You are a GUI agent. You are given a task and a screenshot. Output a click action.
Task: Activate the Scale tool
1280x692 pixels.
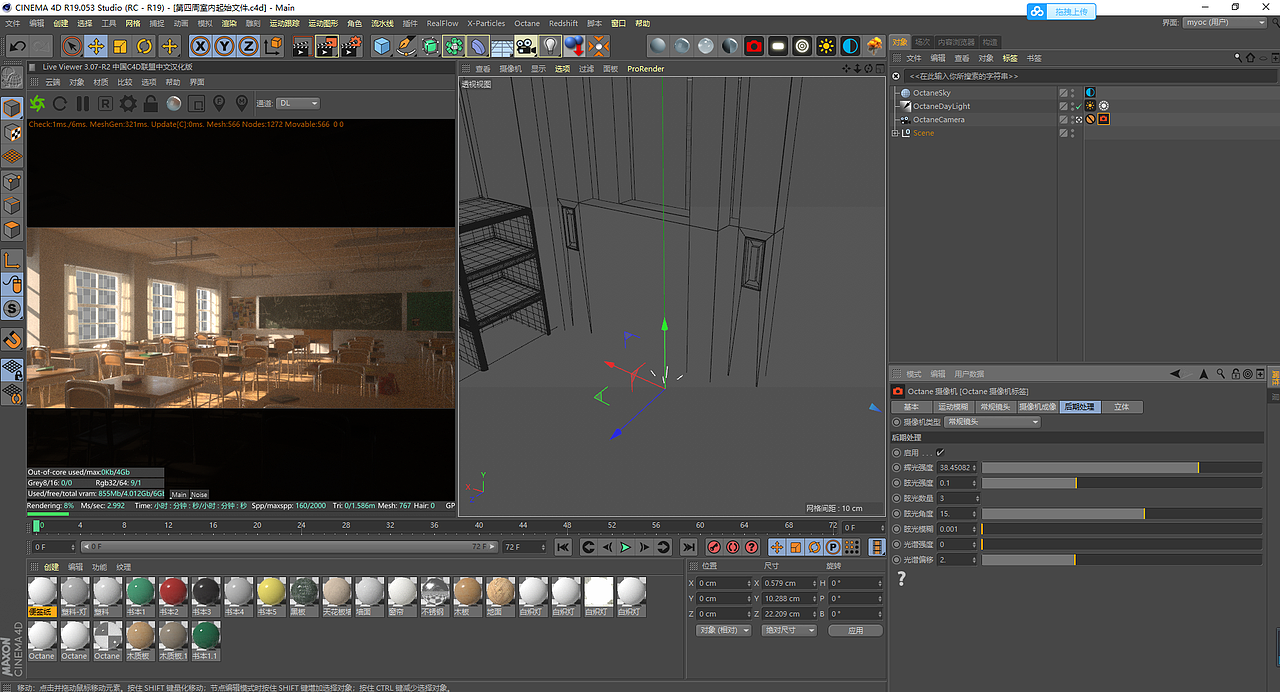[x=120, y=46]
